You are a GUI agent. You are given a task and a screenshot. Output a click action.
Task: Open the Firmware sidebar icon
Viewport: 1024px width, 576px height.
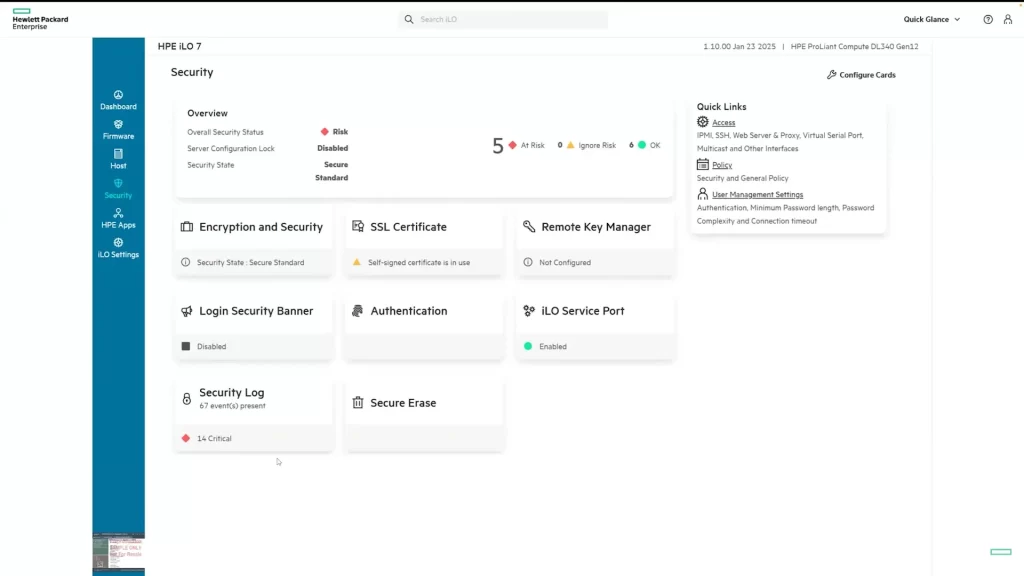(118, 124)
